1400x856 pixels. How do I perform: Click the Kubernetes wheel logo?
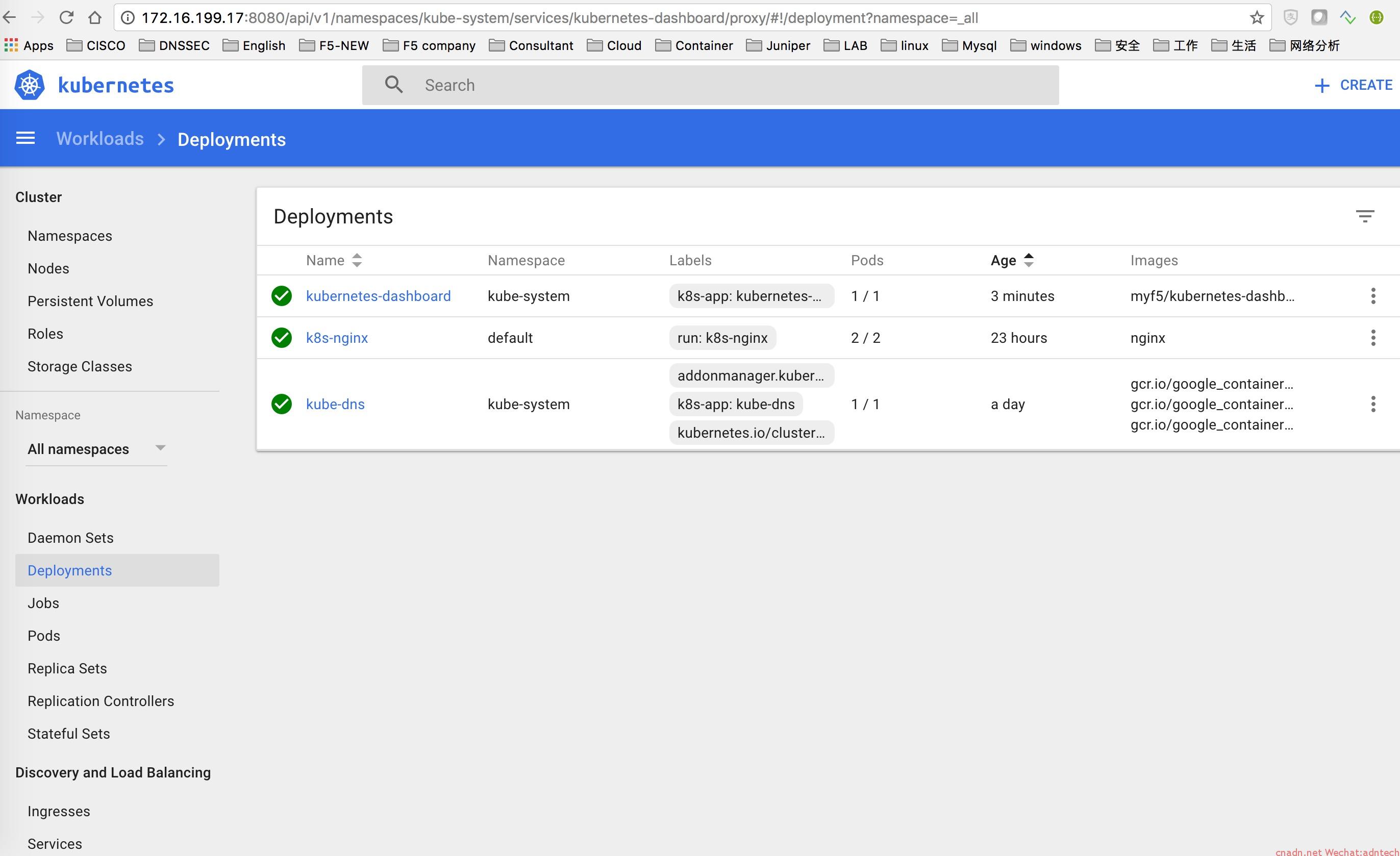tap(29, 85)
